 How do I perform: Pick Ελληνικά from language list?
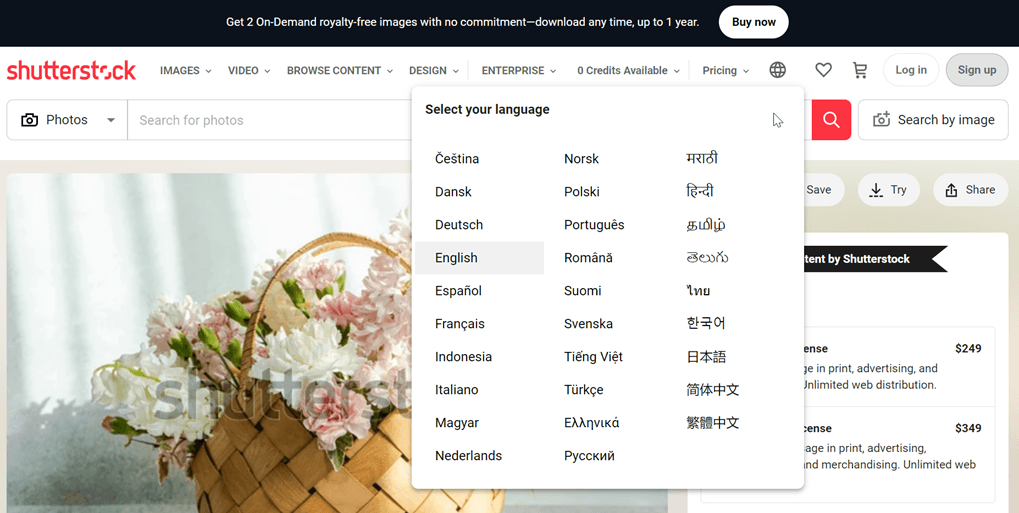coord(591,423)
